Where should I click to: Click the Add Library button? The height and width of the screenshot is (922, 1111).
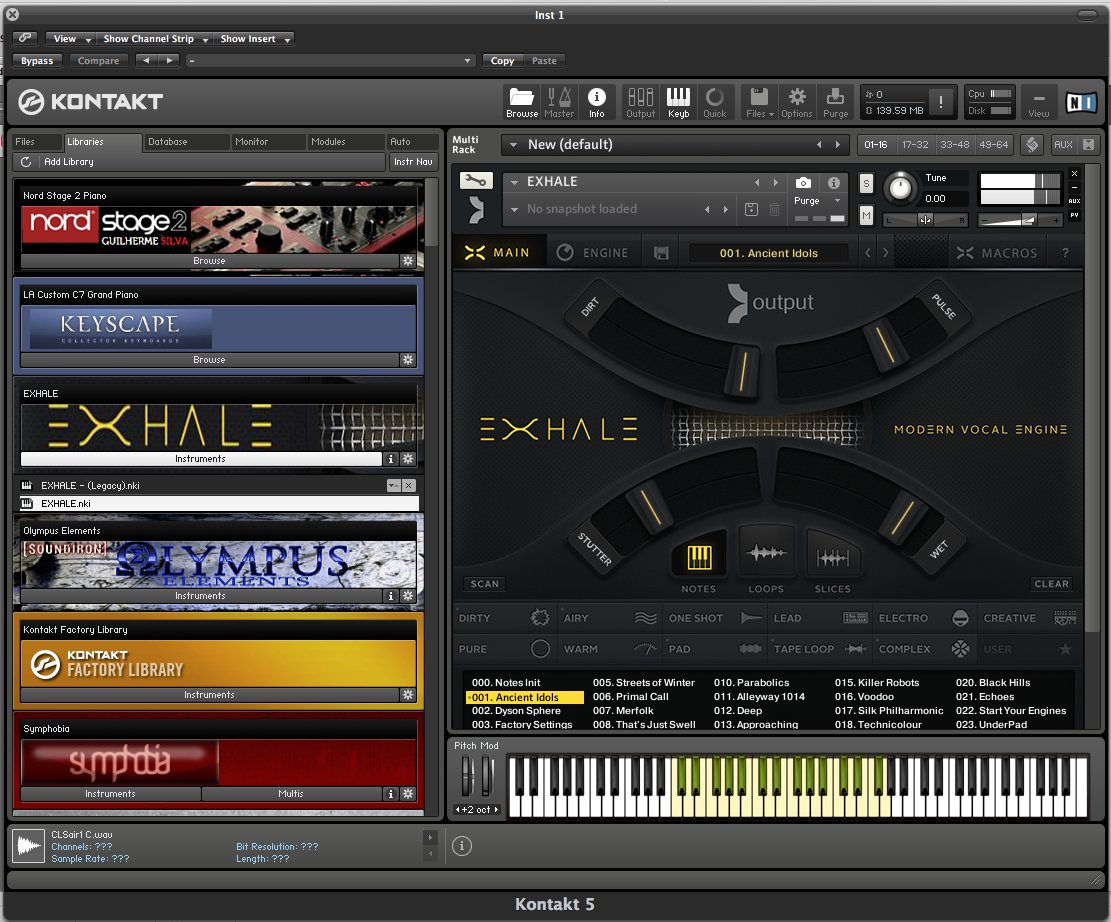click(69, 162)
